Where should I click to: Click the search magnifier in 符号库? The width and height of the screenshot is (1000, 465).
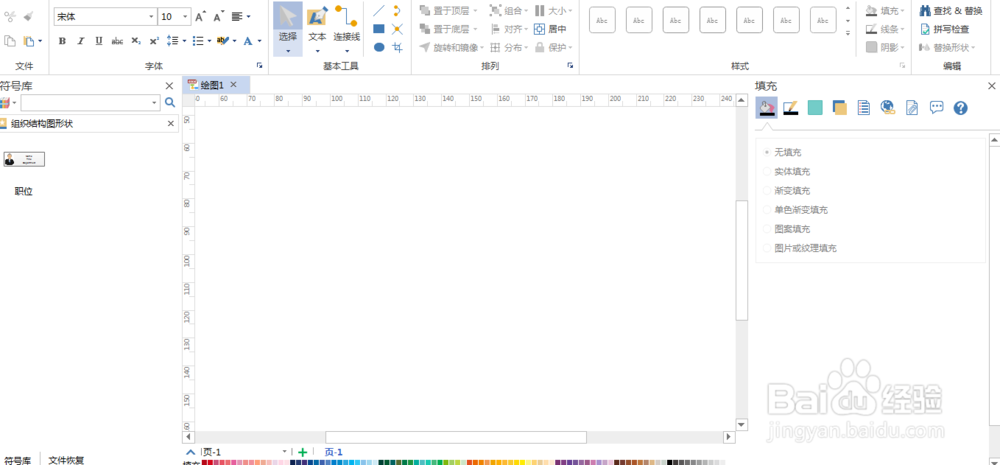pyautogui.click(x=170, y=102)
